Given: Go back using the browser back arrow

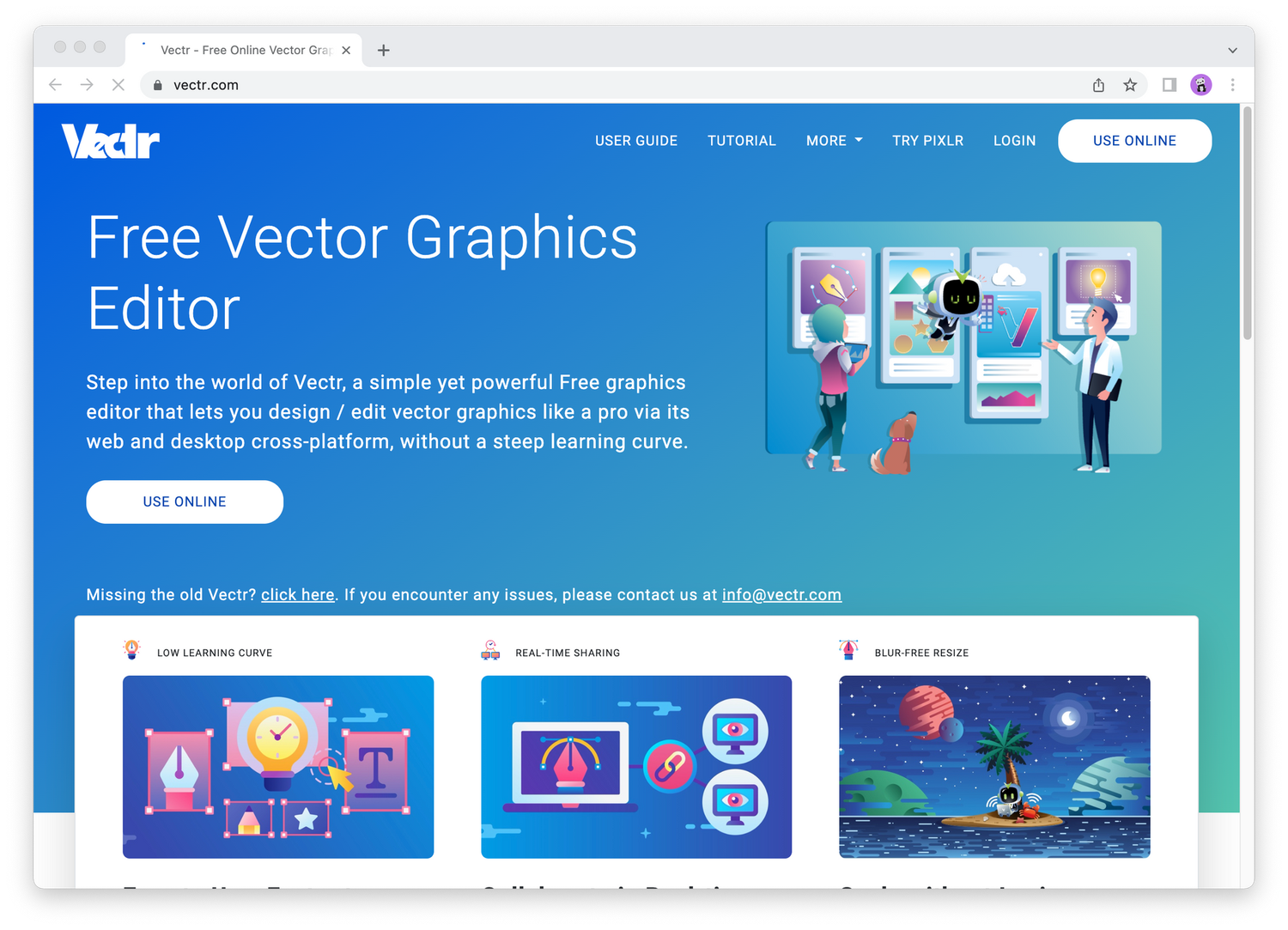Looking at the screenshot, I should click(56, 85).
